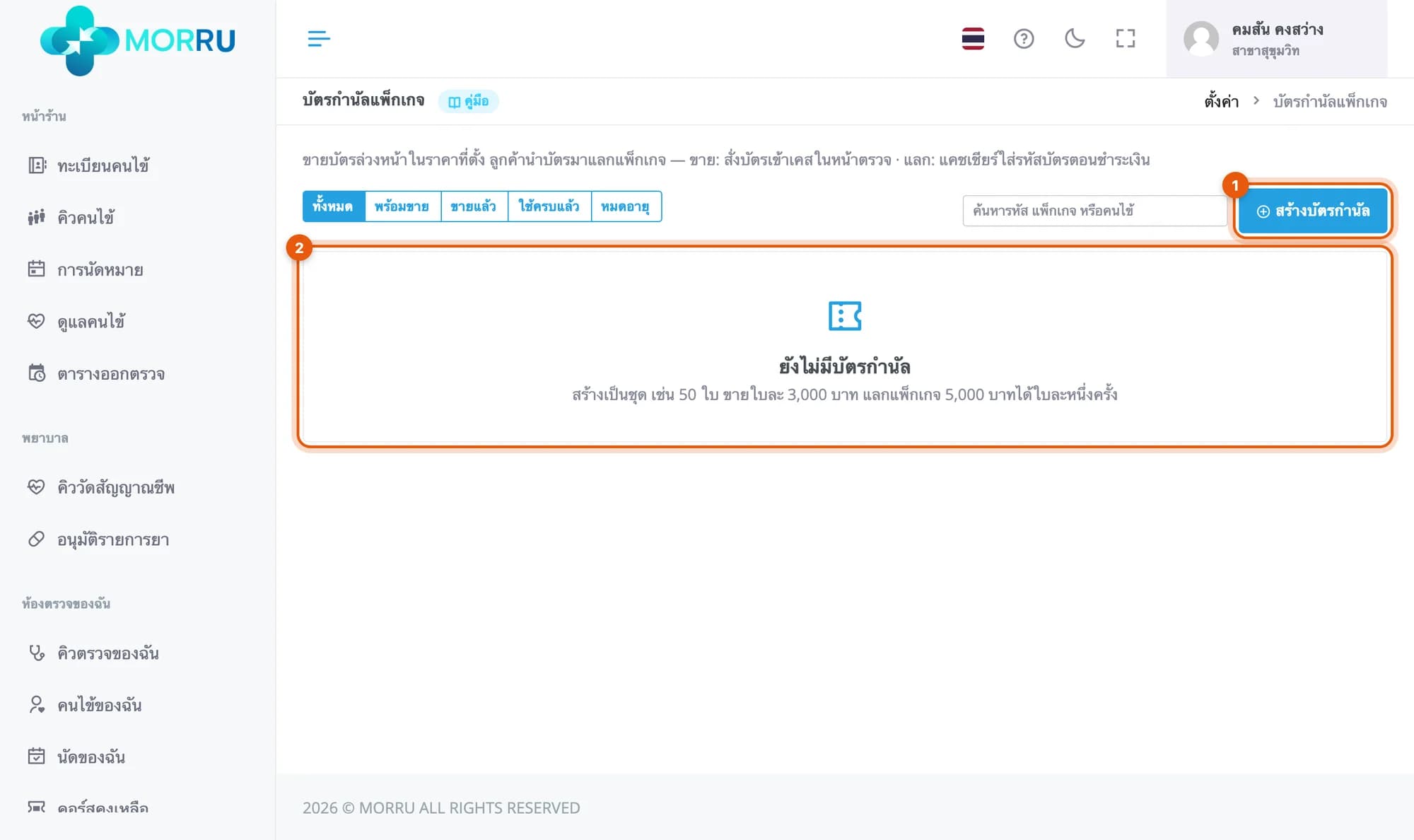1414x840 pixels.
Task: Click the คิวคนไข้ people icon
Action: [x=37, y=217]
